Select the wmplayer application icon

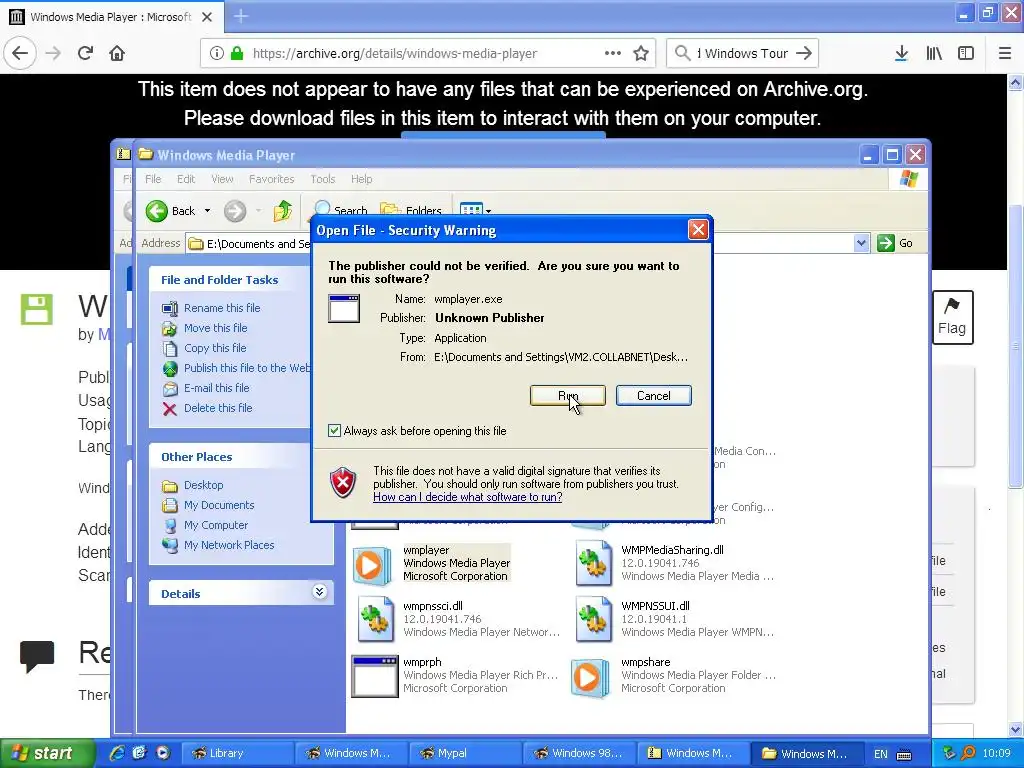(370, 564)
